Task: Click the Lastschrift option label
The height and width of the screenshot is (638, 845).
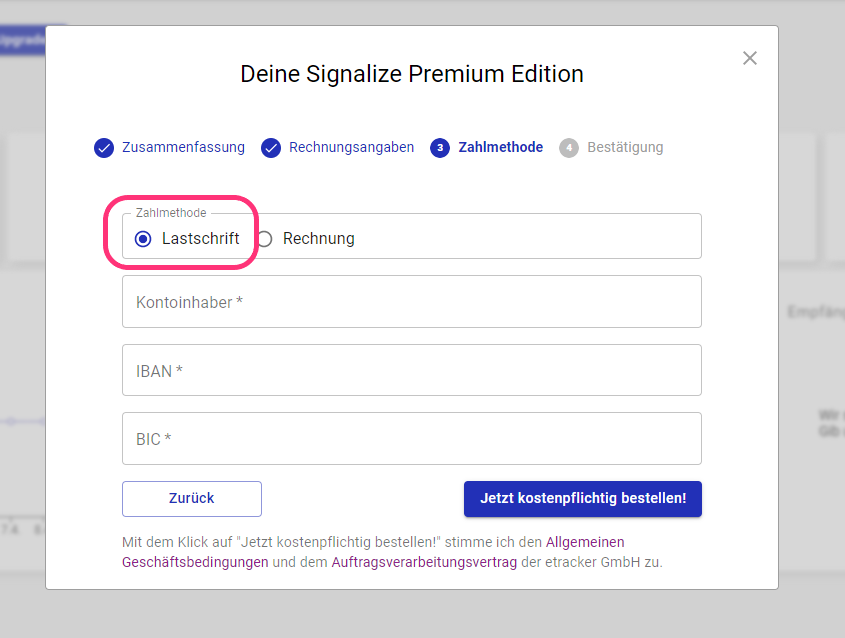Action: click(x=200, y=238)
